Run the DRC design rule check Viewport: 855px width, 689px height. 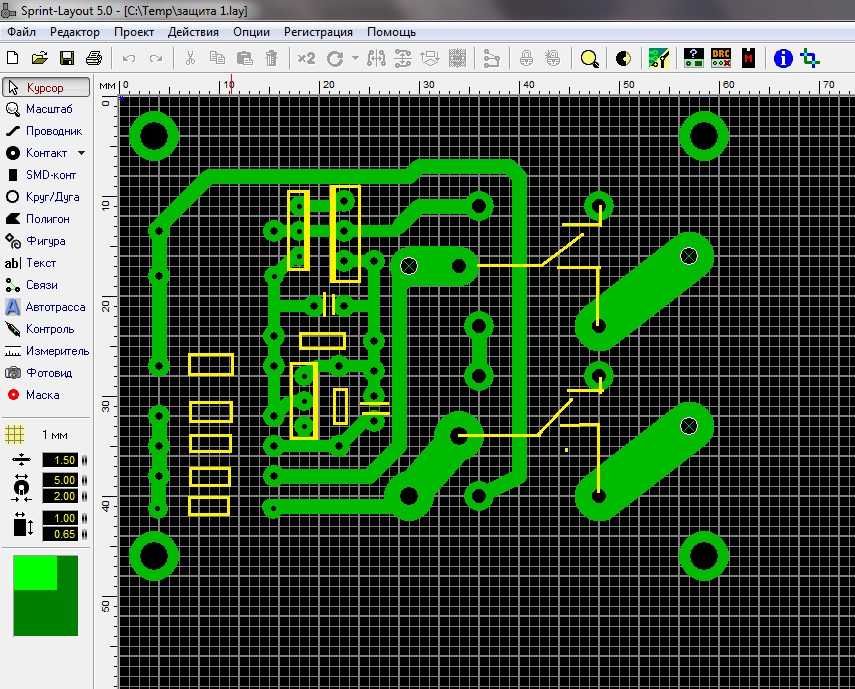(x=721, y=58)
